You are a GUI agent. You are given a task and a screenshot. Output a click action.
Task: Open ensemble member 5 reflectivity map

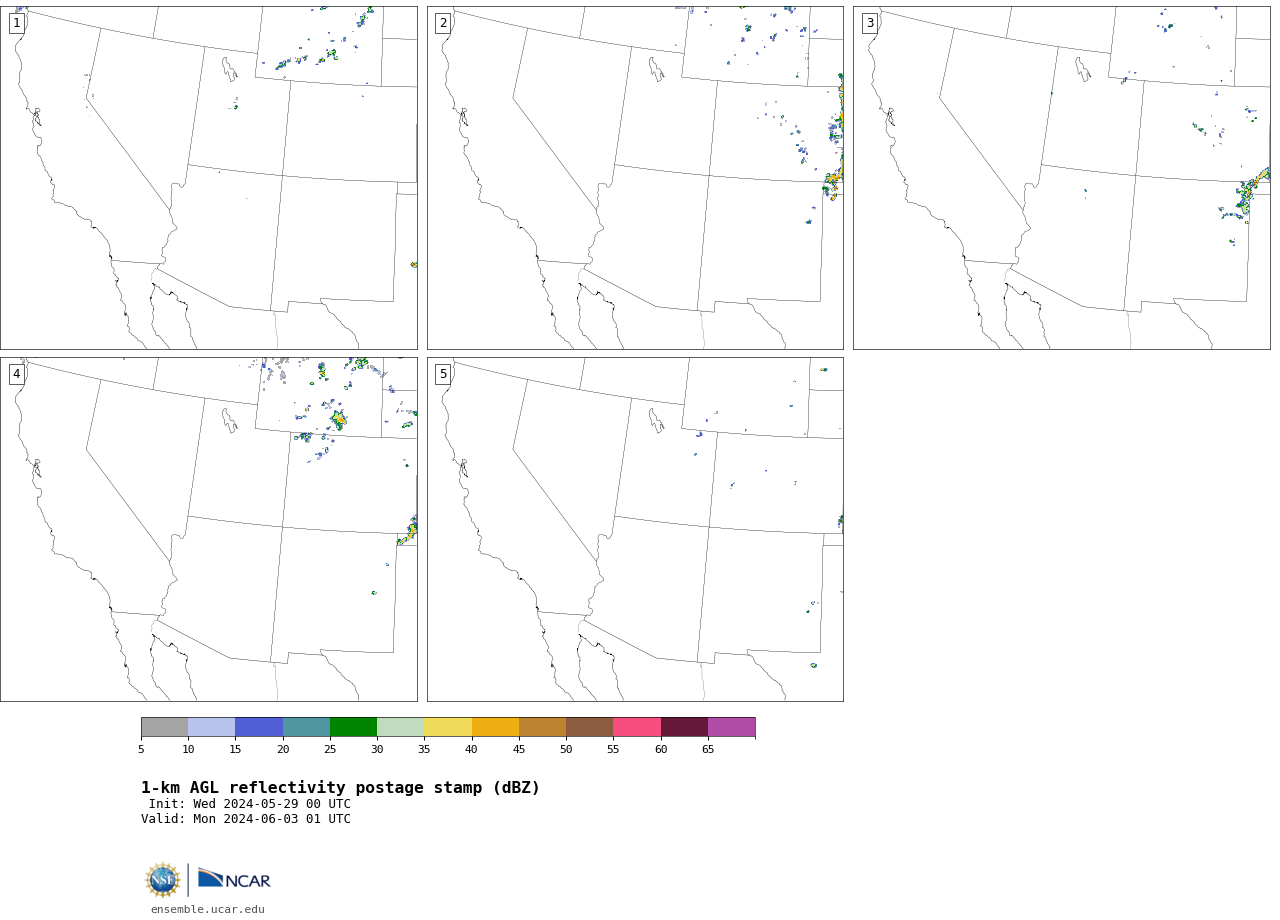[635, 529]
